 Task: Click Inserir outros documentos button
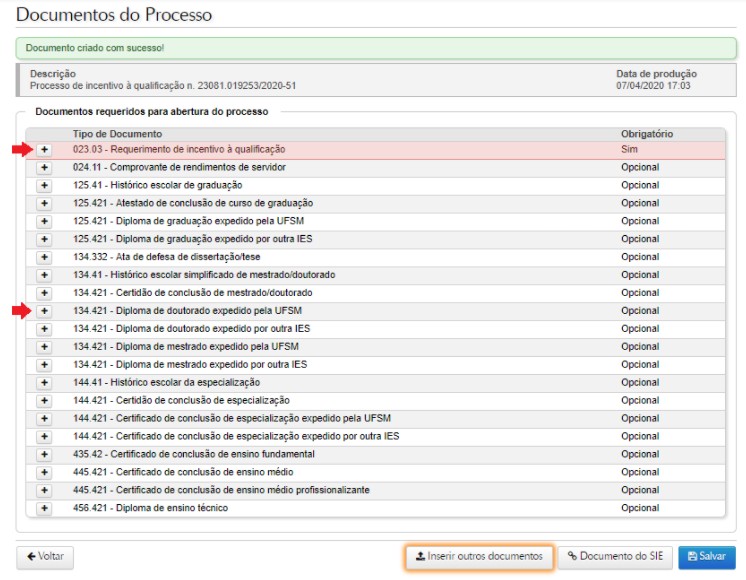tap(479, 557)
